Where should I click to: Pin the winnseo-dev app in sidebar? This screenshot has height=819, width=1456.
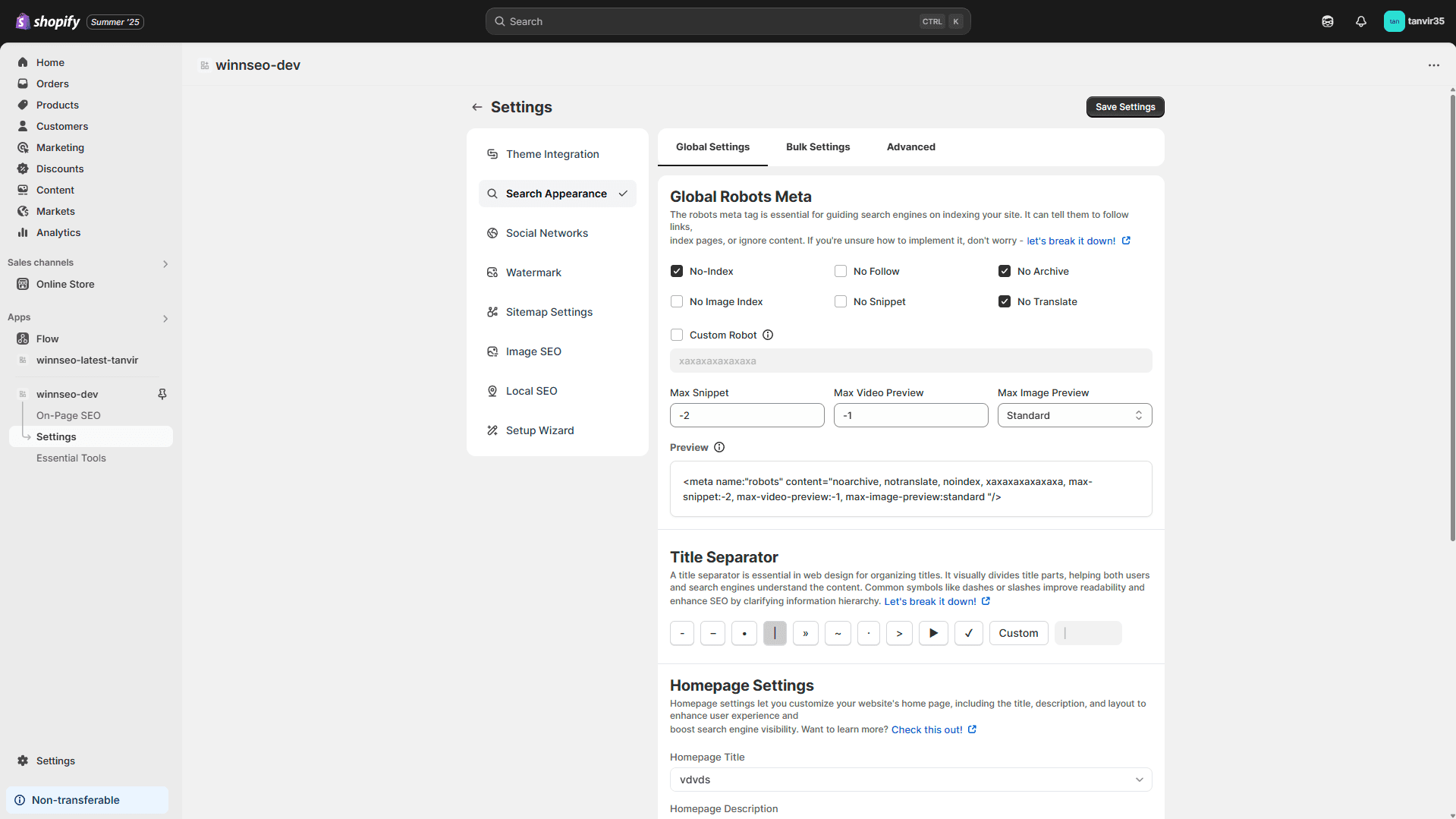click(x=162, y=394)
